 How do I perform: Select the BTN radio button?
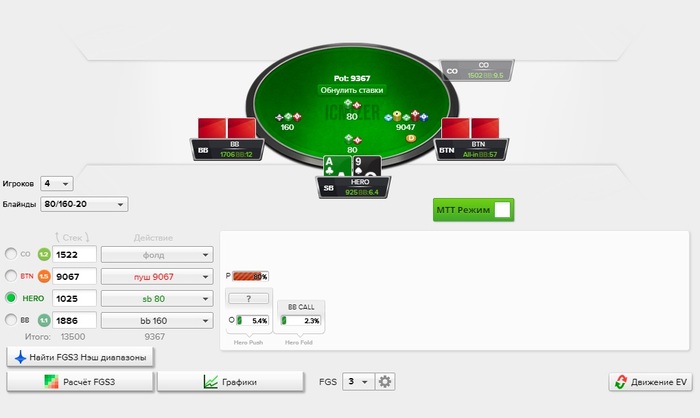tap(11, 276)
